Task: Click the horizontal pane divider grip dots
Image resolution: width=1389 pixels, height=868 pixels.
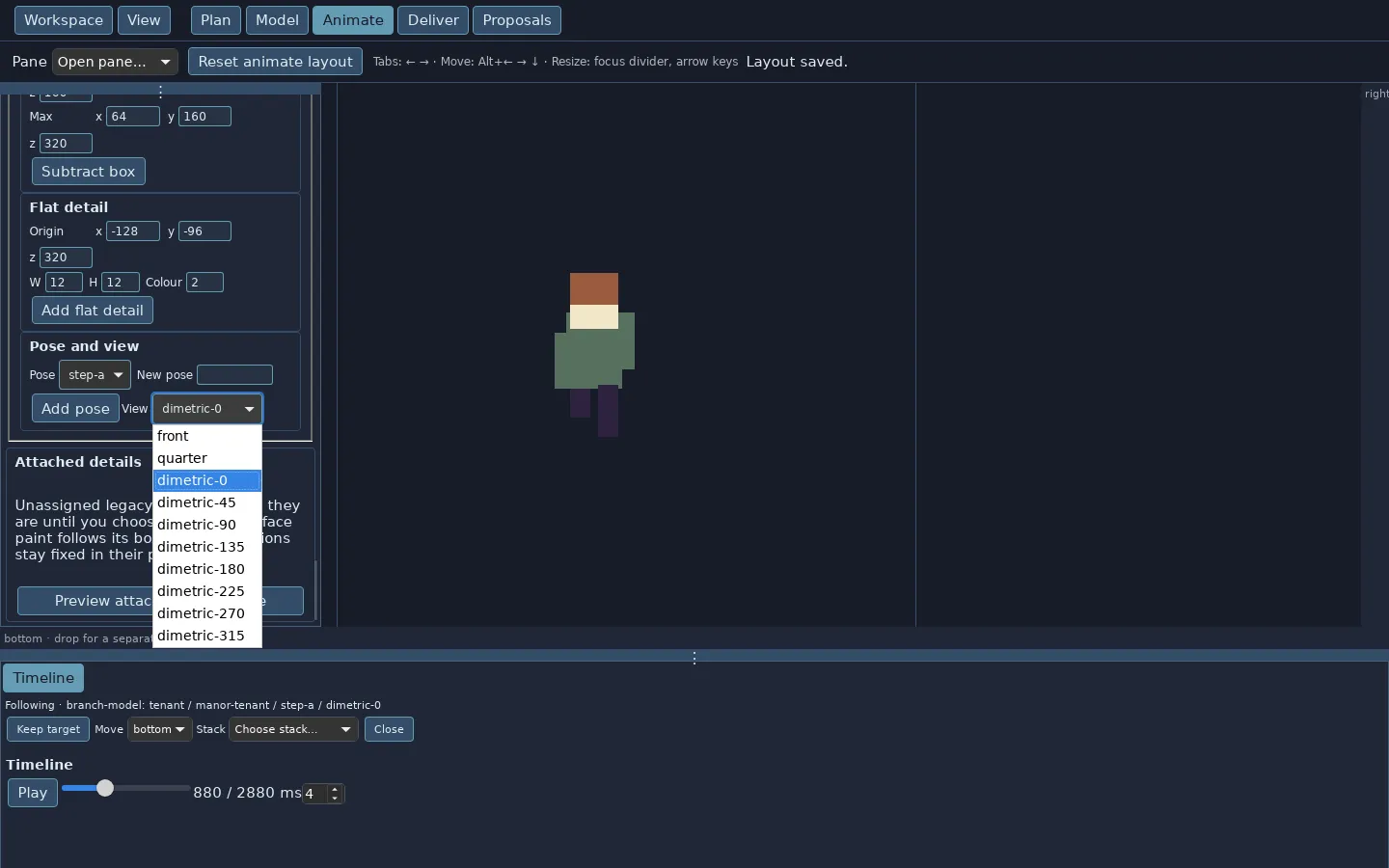Action: click(x=694, y=658)
